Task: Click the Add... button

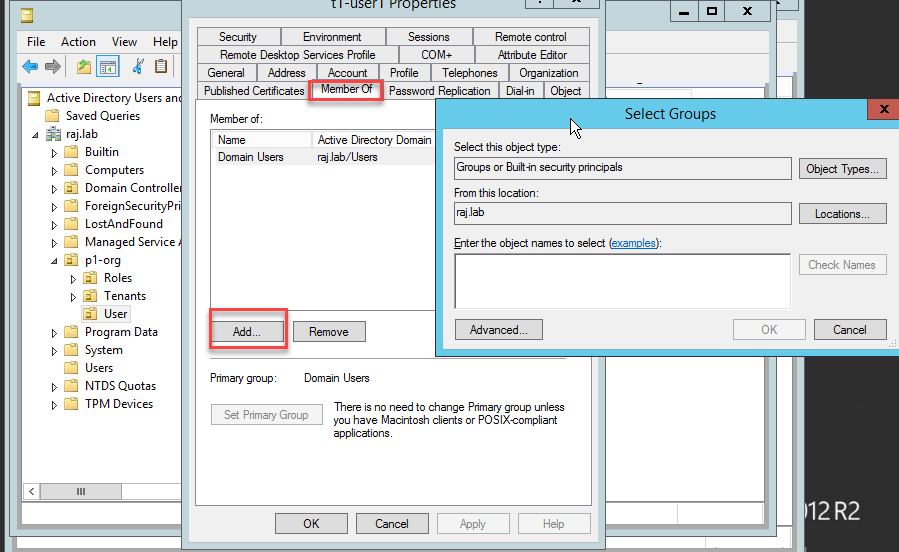Action: (247, 331)
